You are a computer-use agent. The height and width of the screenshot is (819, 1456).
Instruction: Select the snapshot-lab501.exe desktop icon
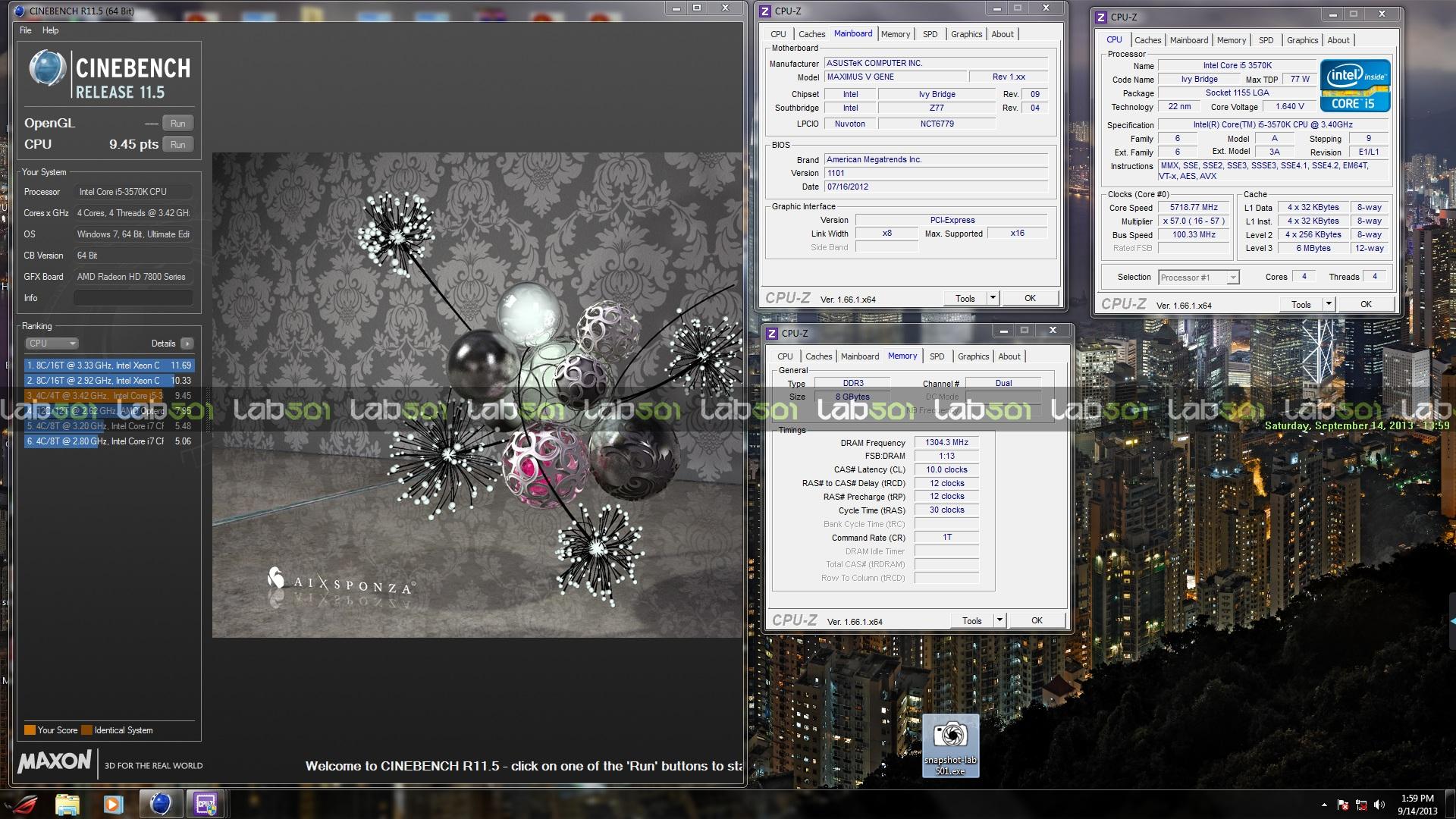[950, 746]
